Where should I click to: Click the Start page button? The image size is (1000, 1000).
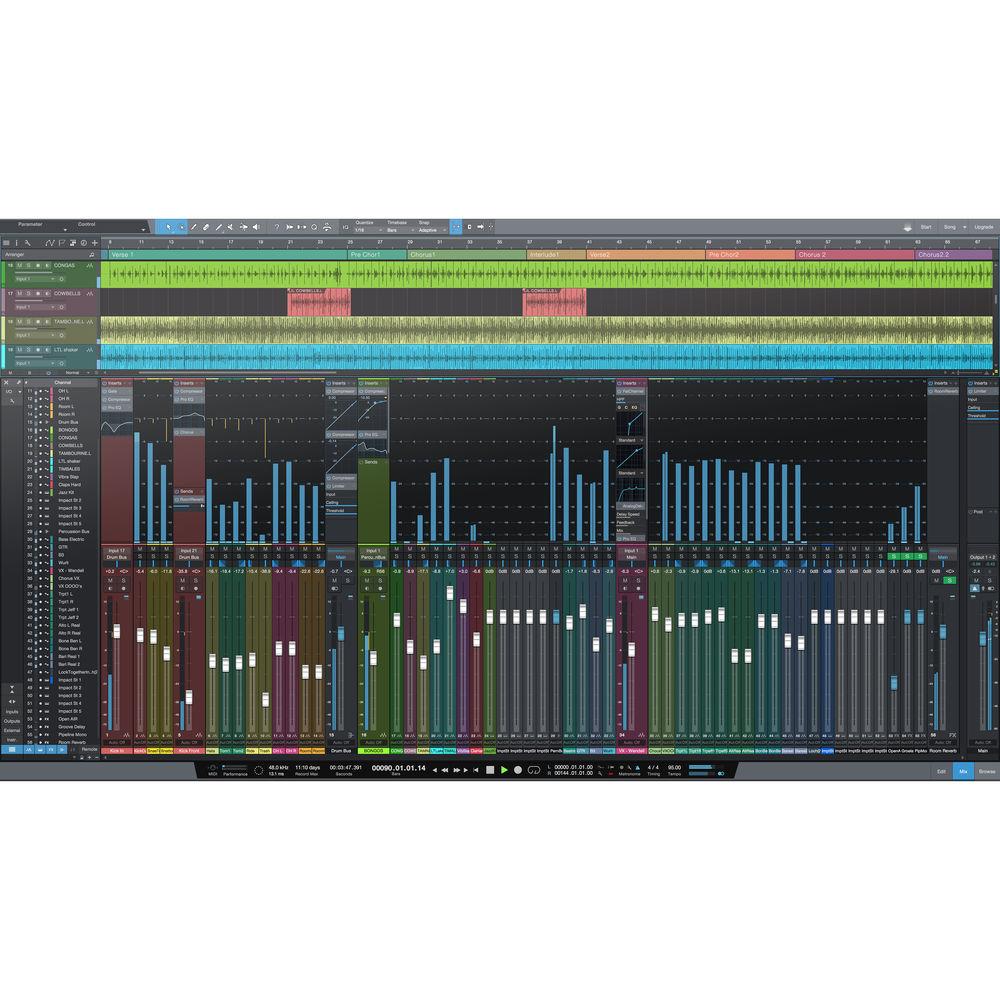(x=926, y=227)
